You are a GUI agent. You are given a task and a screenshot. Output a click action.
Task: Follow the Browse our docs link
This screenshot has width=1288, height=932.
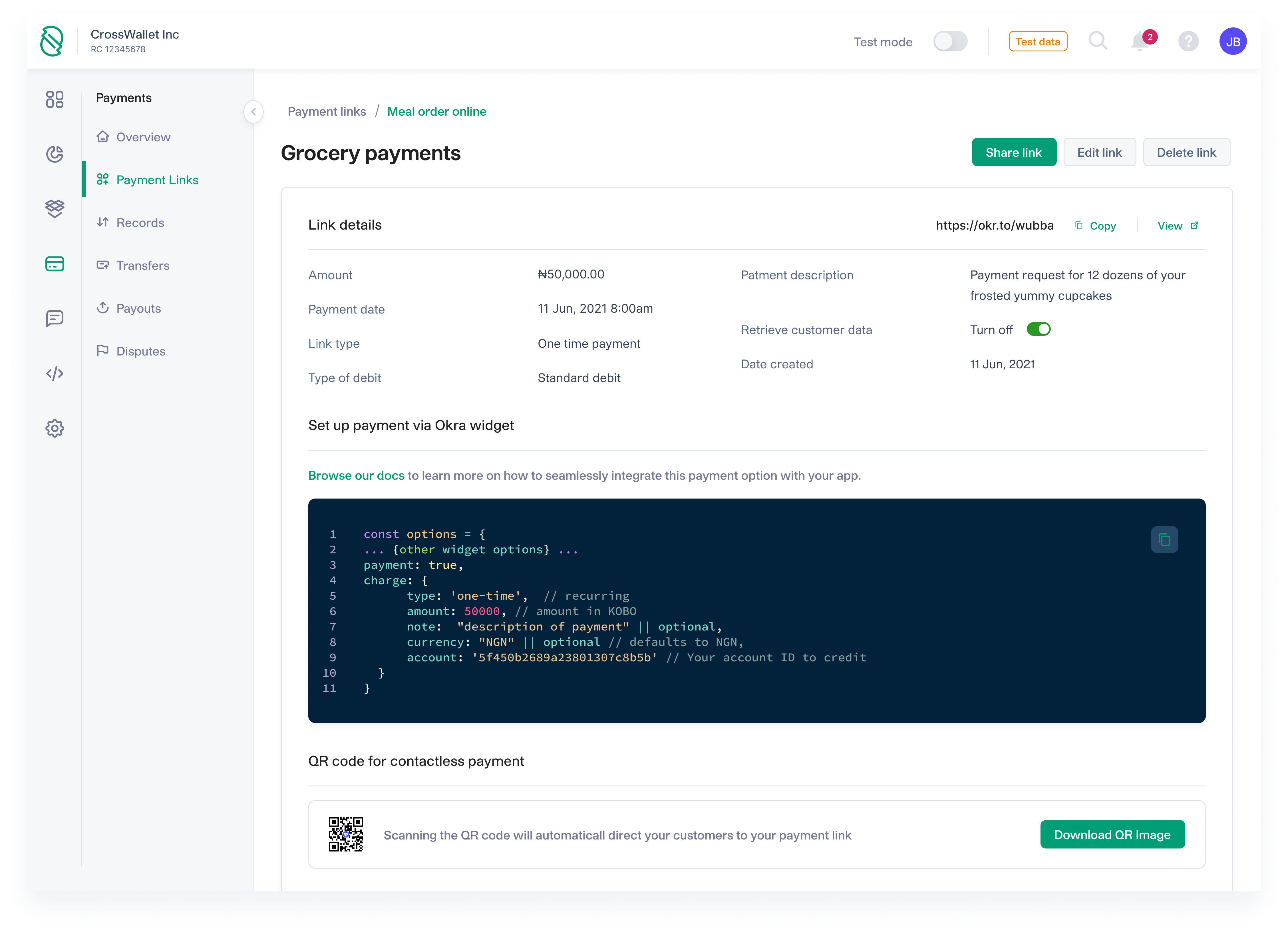[356, 475]
